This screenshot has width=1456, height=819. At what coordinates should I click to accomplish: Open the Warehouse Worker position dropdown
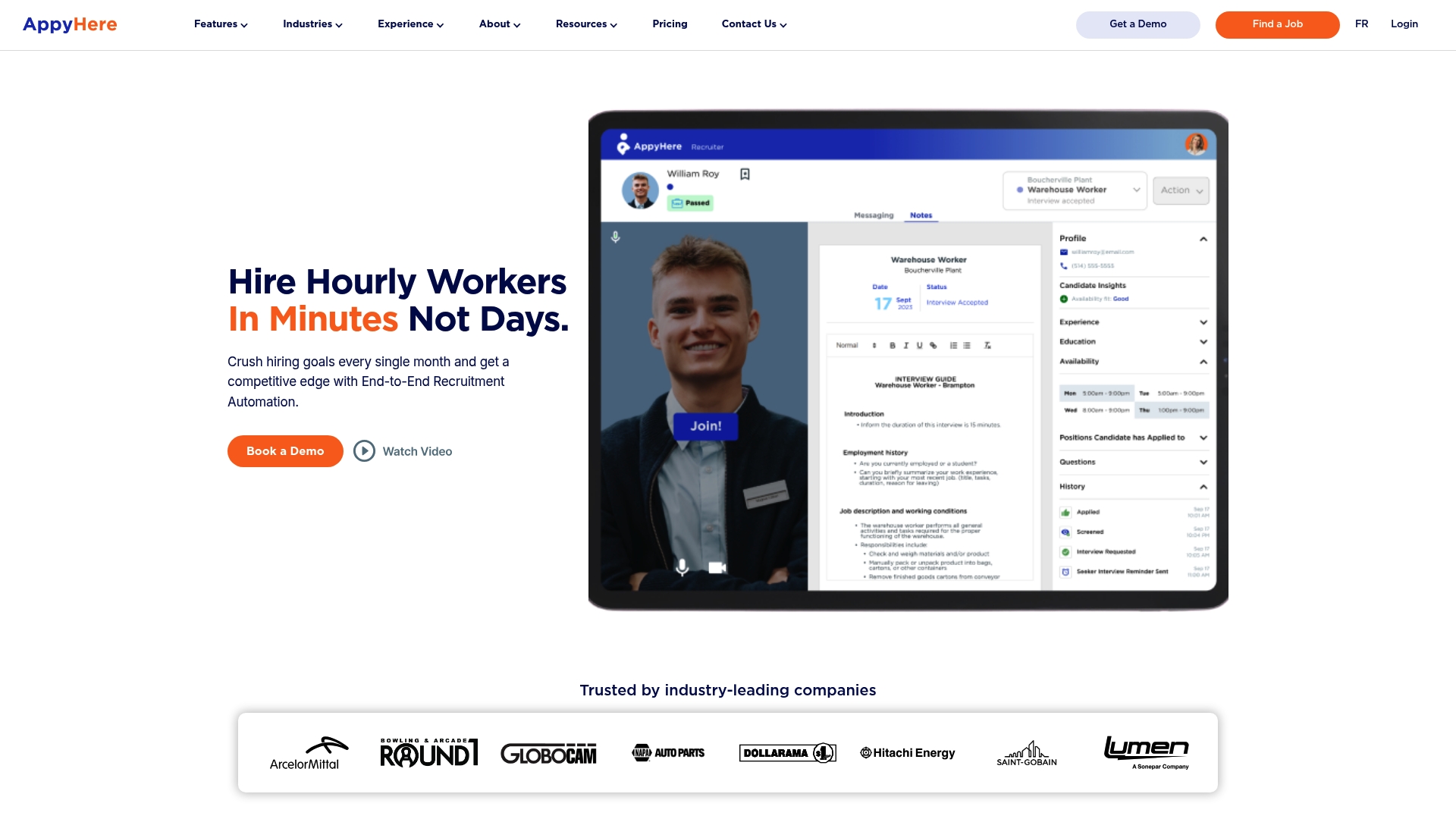point(1075,190)
